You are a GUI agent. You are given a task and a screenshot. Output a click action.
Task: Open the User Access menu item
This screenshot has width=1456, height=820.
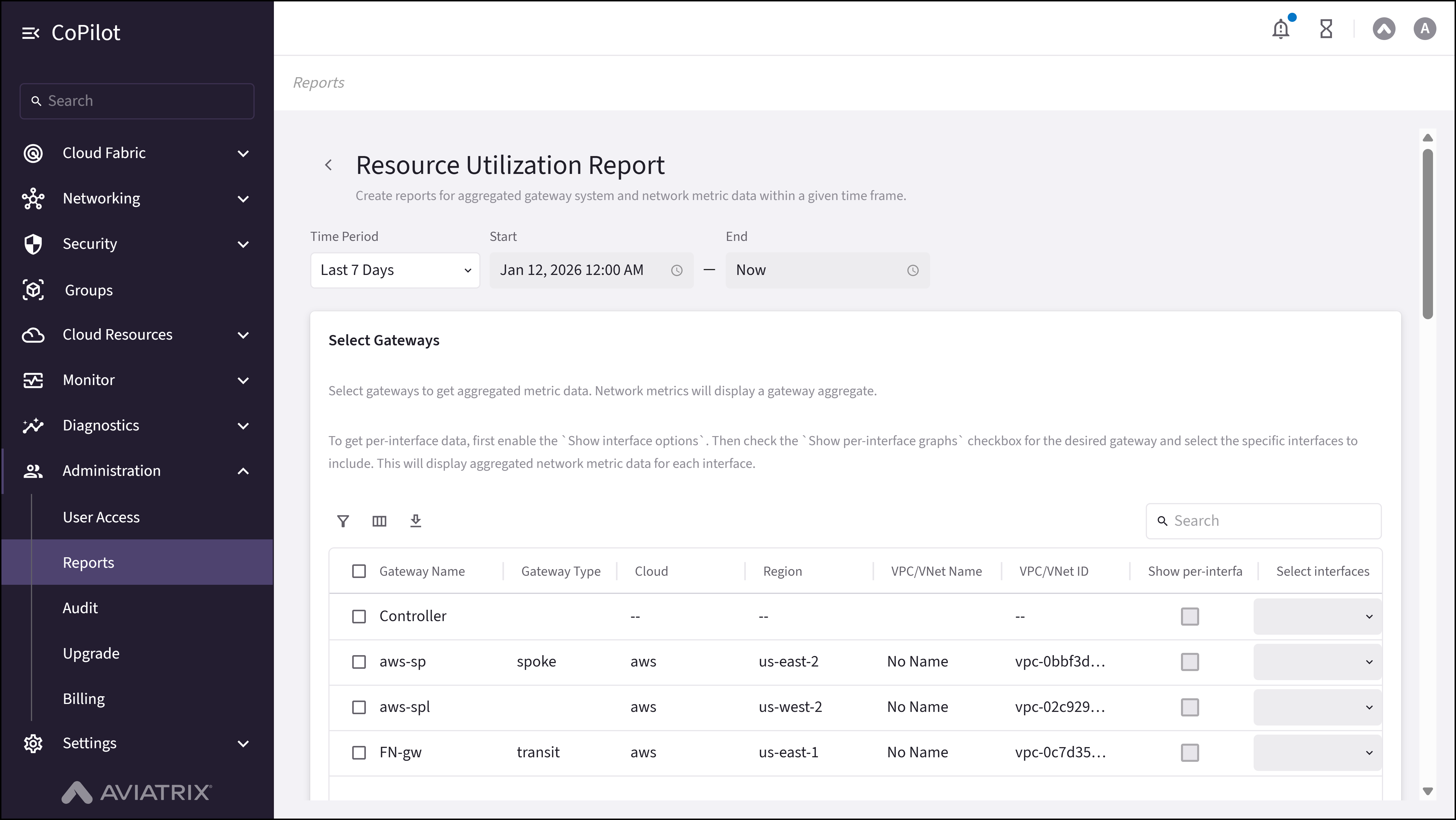coord(101,517)
